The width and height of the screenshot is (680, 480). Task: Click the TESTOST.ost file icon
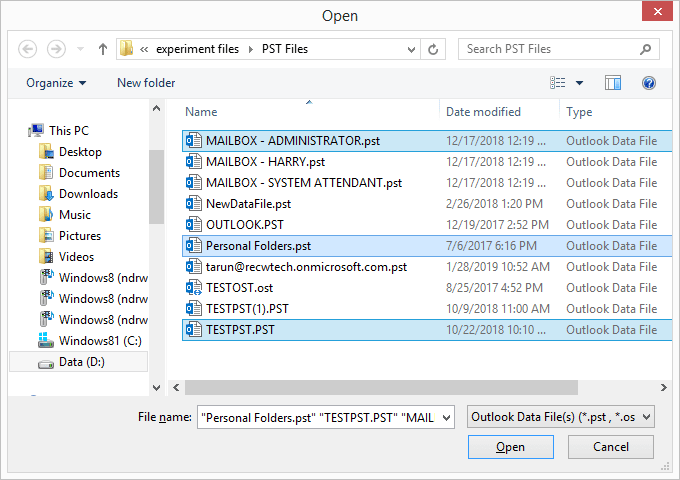click(x=194, y=287)
